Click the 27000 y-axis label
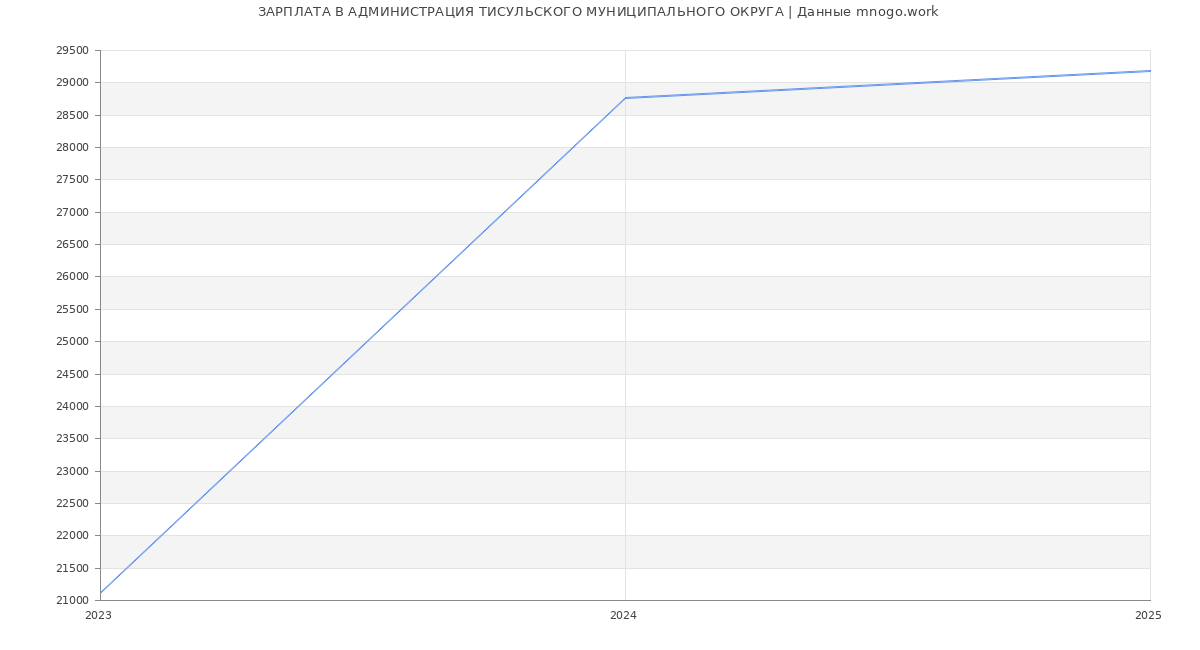 pos(72,213)
